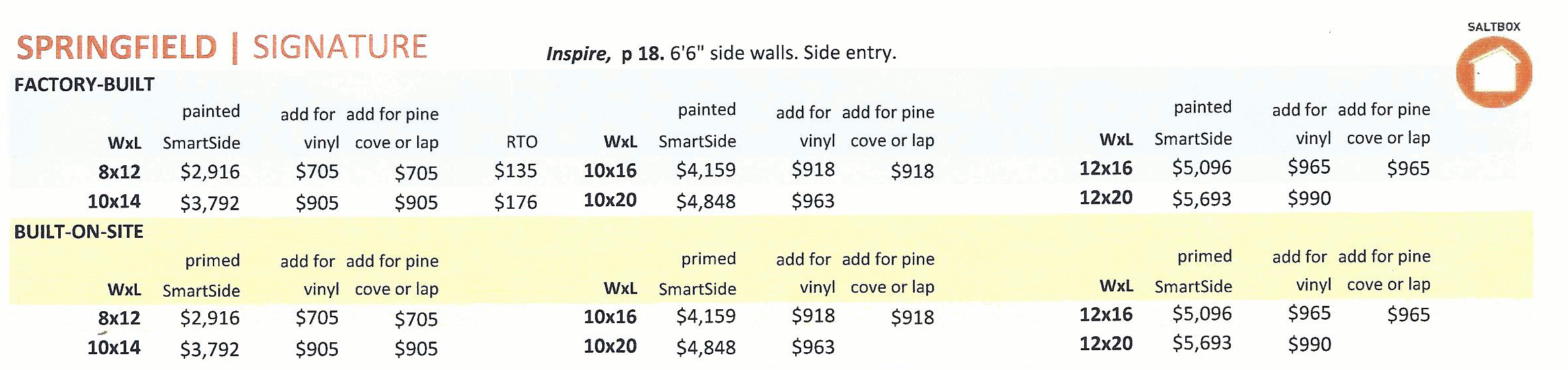Click the BUILT-ON-SITE section header

pyautogui.click(x=79, y=232)
